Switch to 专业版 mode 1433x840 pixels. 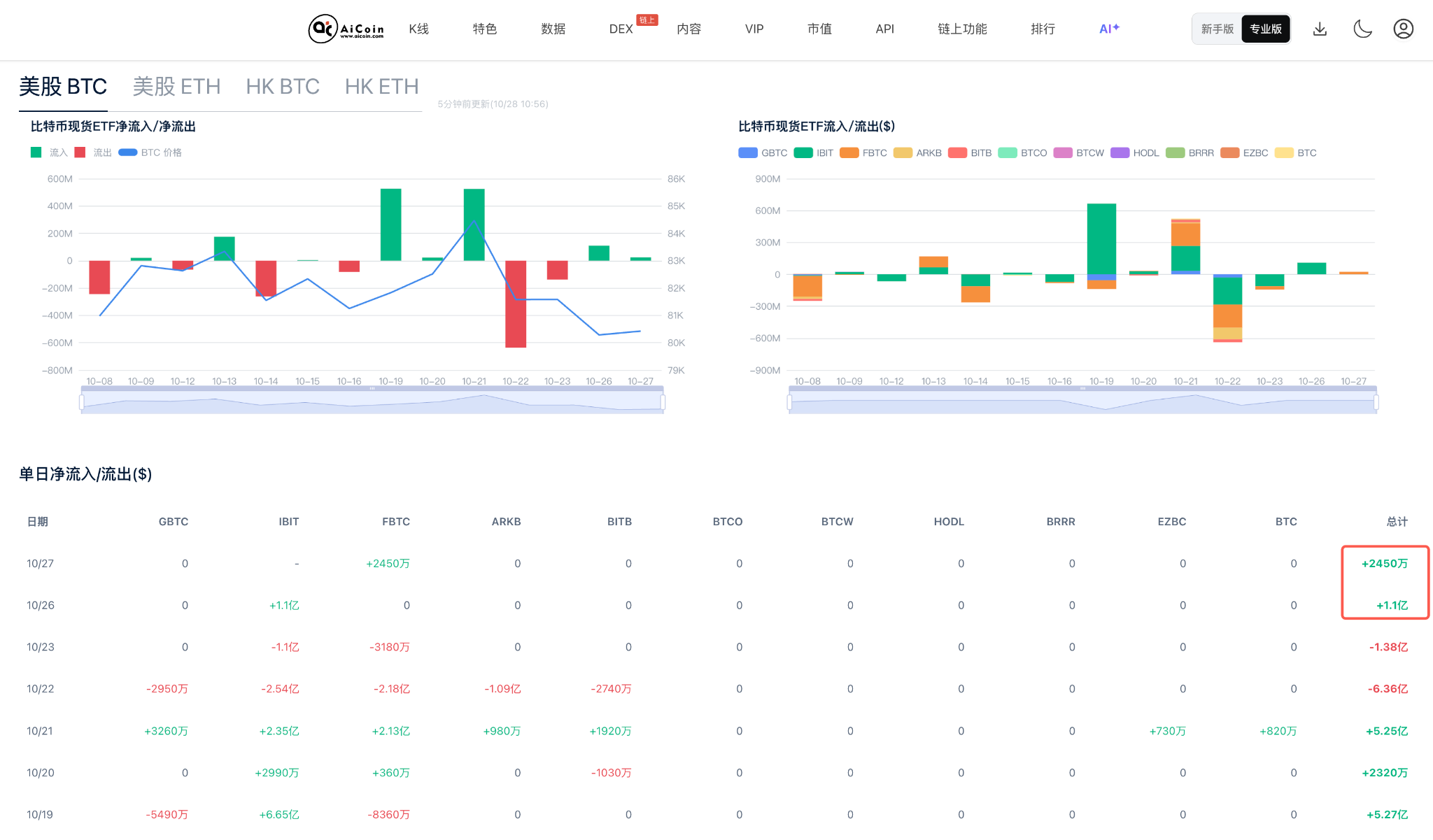click(1266, 29)
